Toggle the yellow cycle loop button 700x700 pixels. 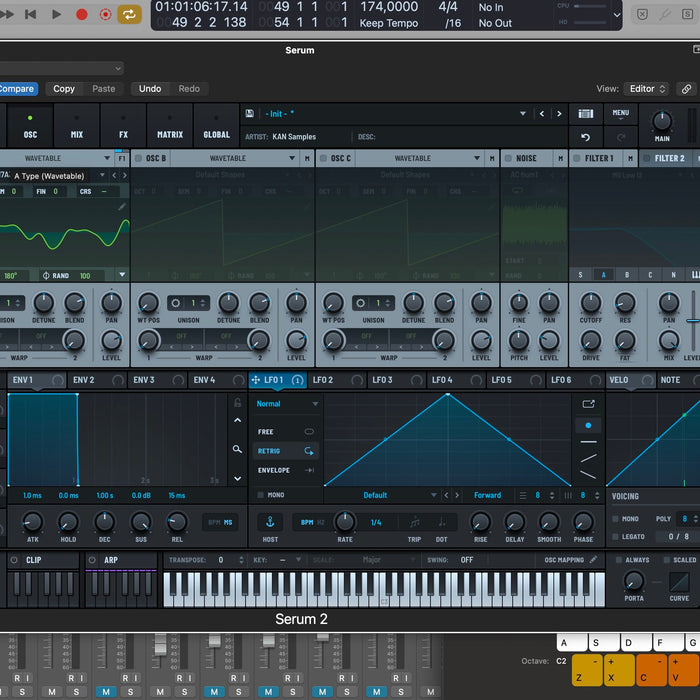[129, 15]
